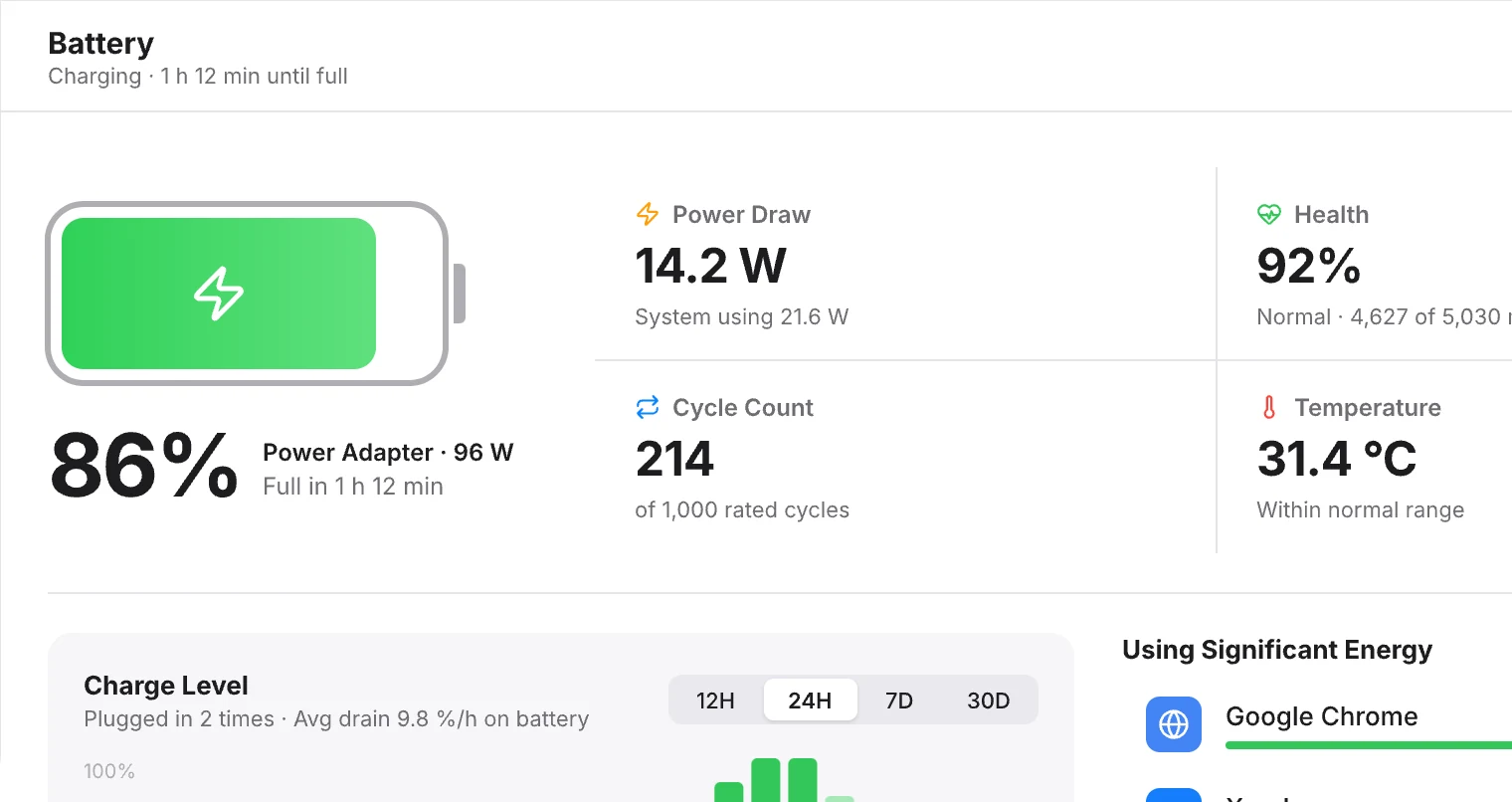This screenshot has height=802, width=1512.
Task: Click the 86% charge percentage
Action: tap(144, 466)
